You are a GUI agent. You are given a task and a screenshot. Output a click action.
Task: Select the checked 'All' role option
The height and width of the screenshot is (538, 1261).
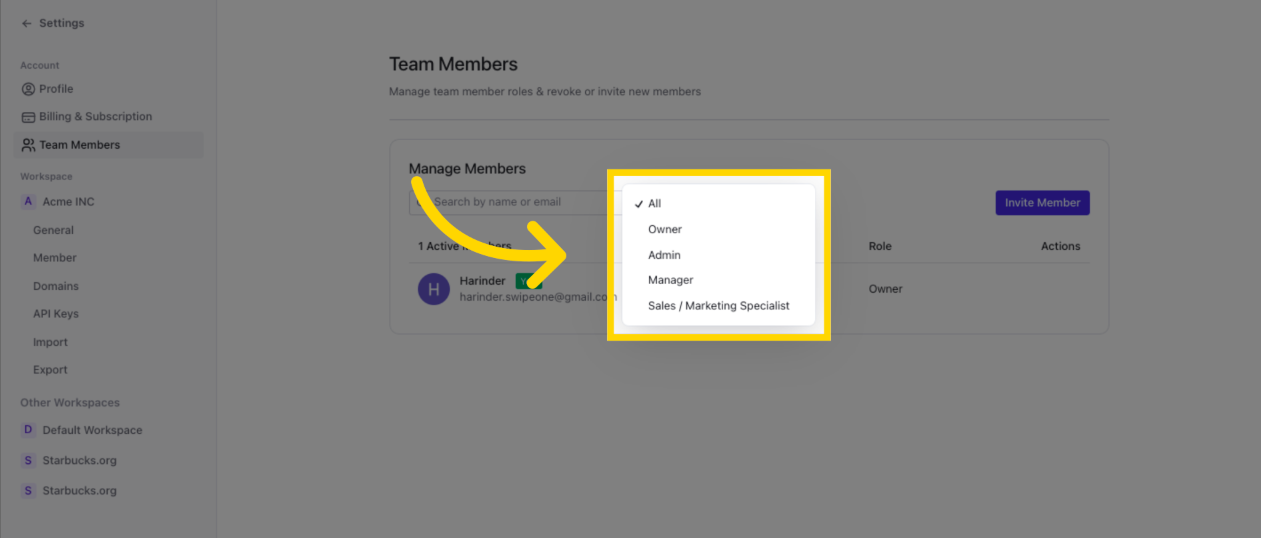click(x=655, y=204)
